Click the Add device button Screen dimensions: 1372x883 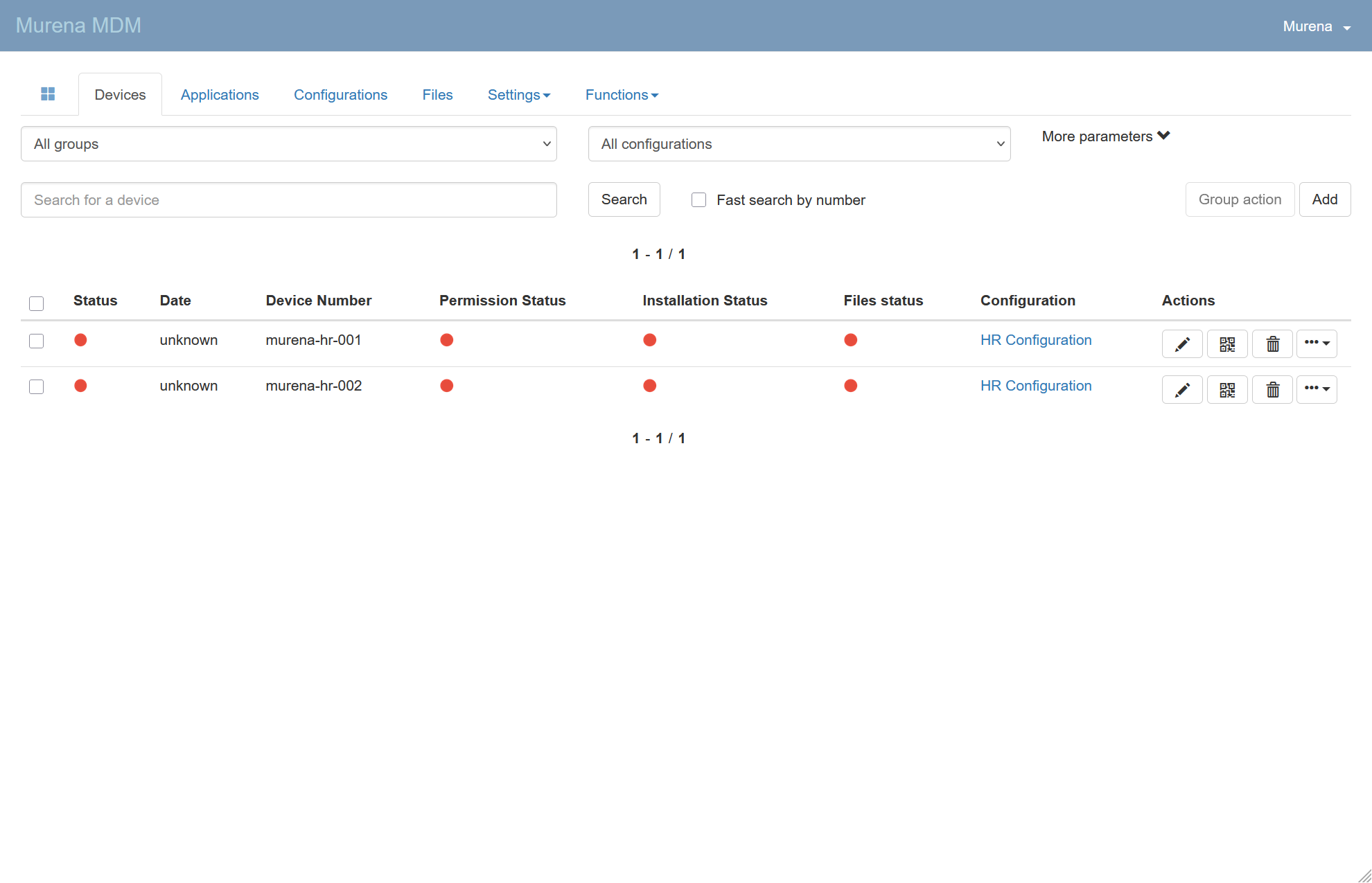click(x=1324, y=199)
